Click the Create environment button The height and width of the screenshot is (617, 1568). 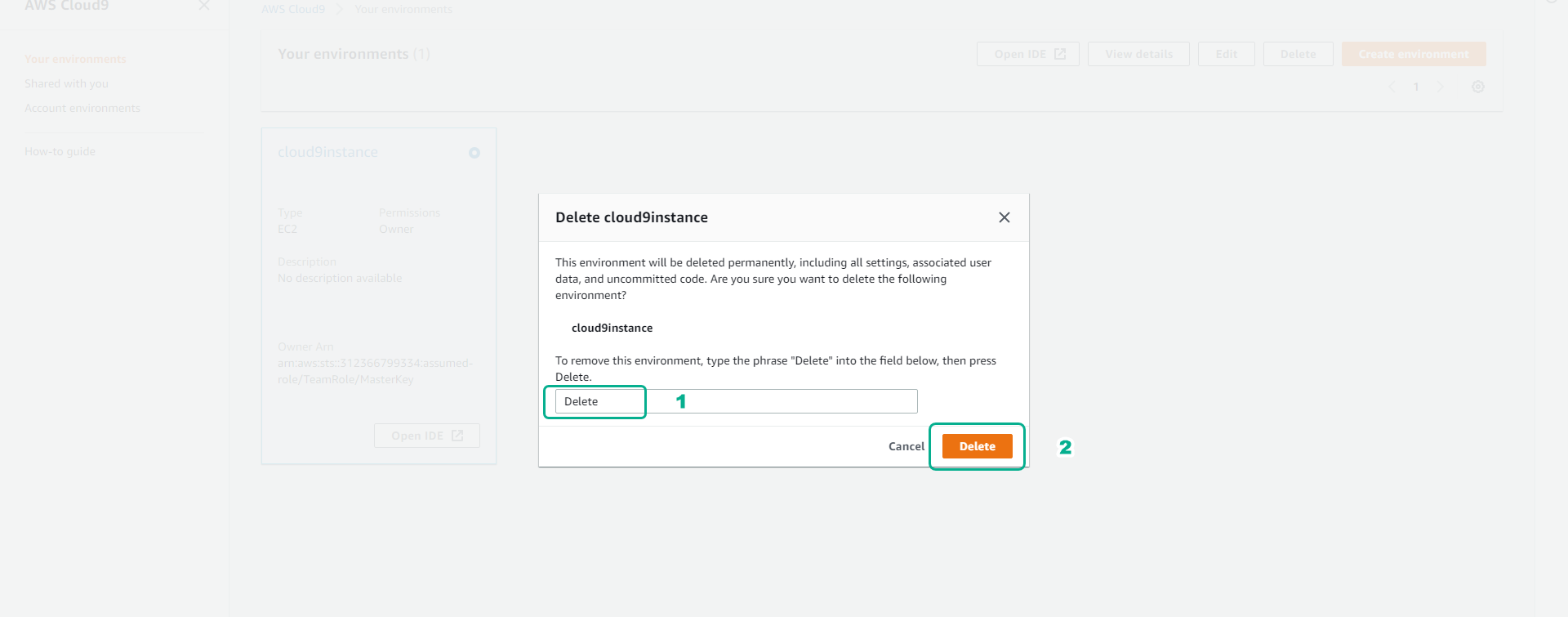pos(1414,54)
